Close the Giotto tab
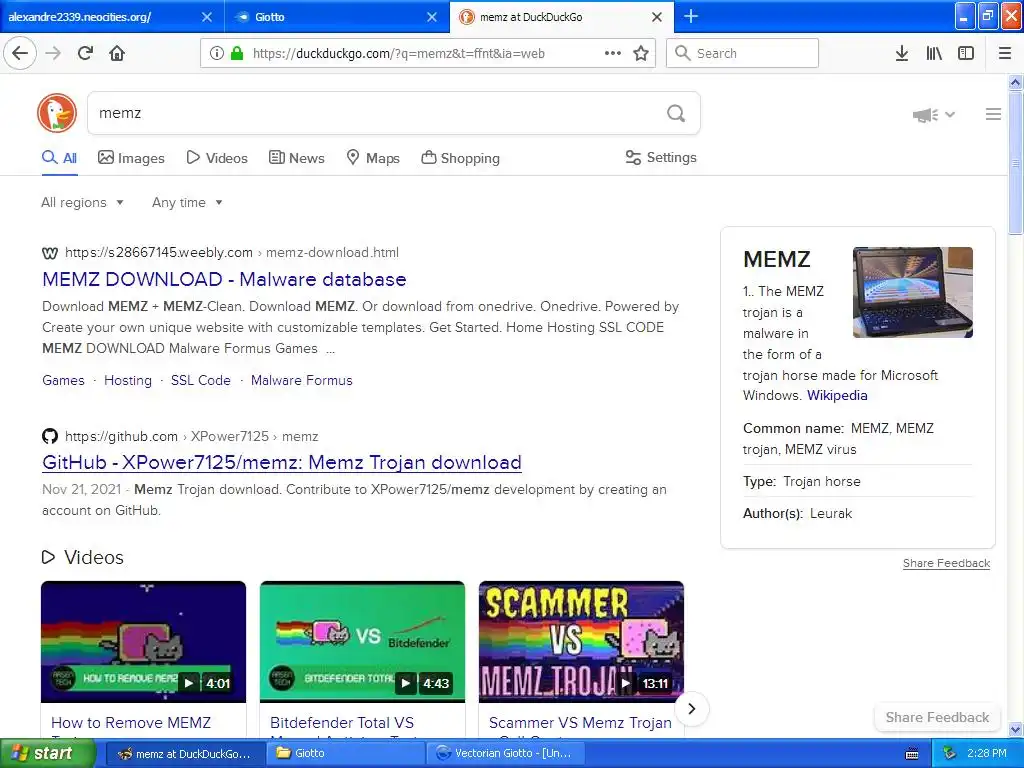Image resolution: width=1024 pixels, height=768 pixels. point(432,17)
